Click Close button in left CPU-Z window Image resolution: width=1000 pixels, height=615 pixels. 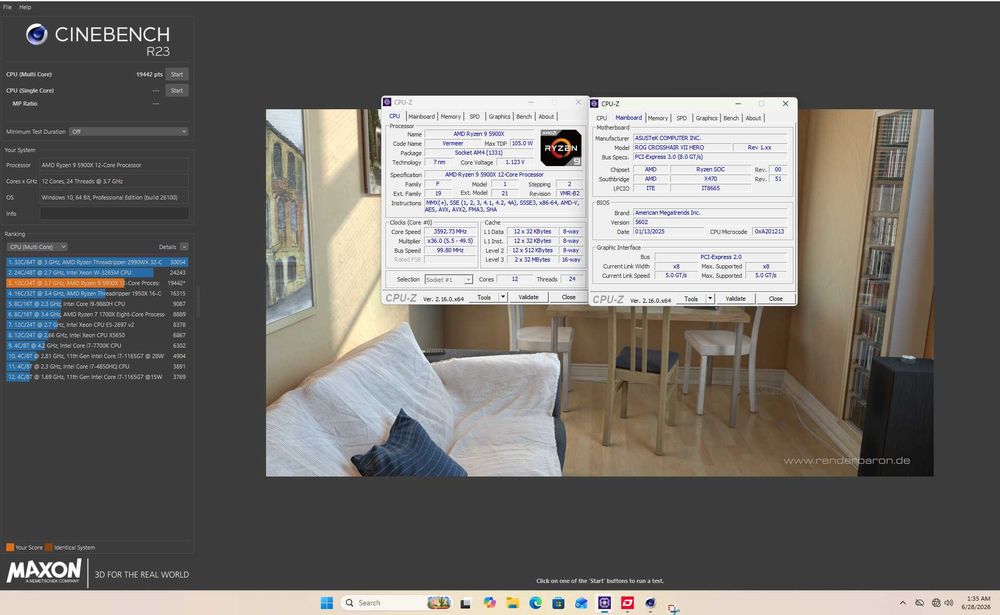(x=568, y=297)
